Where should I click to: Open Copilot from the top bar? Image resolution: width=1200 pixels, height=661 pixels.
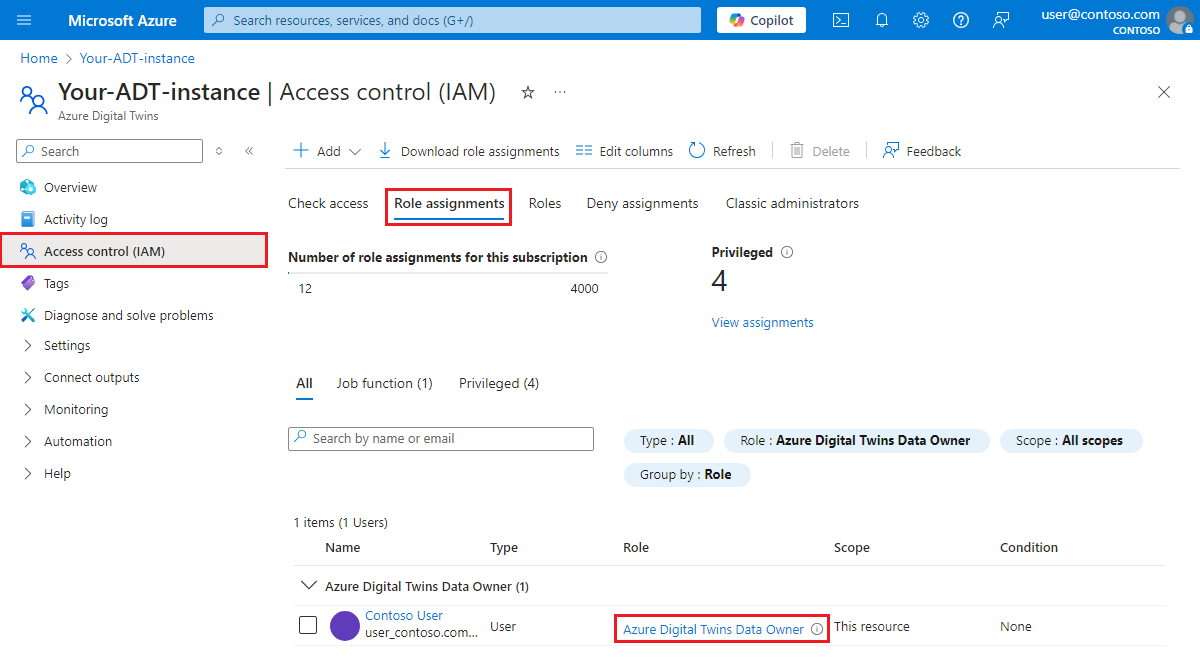760,19
